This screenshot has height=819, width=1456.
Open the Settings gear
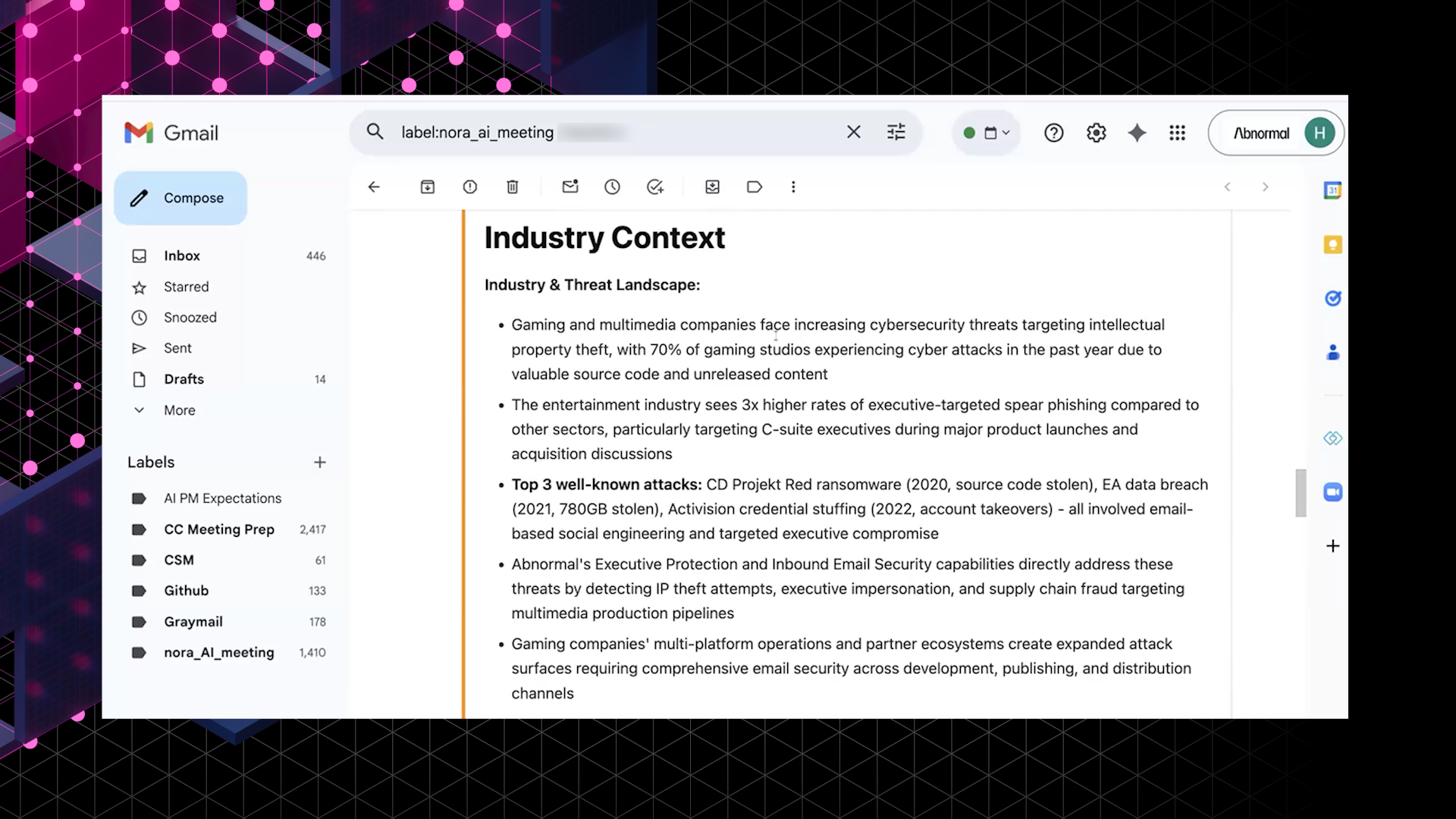click(x=1096, y=133)
